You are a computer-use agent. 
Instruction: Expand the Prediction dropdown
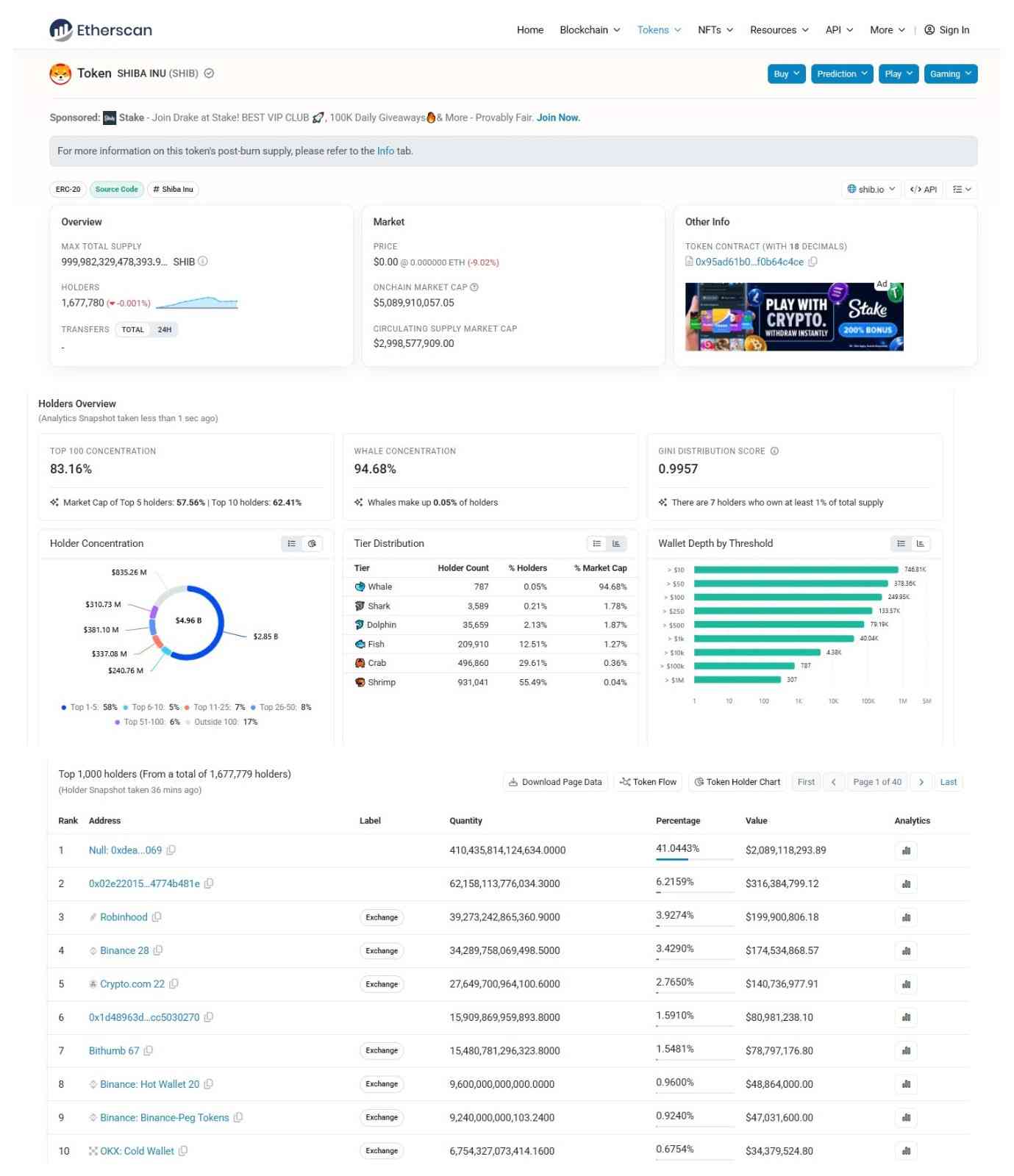[x=842, y=73]
